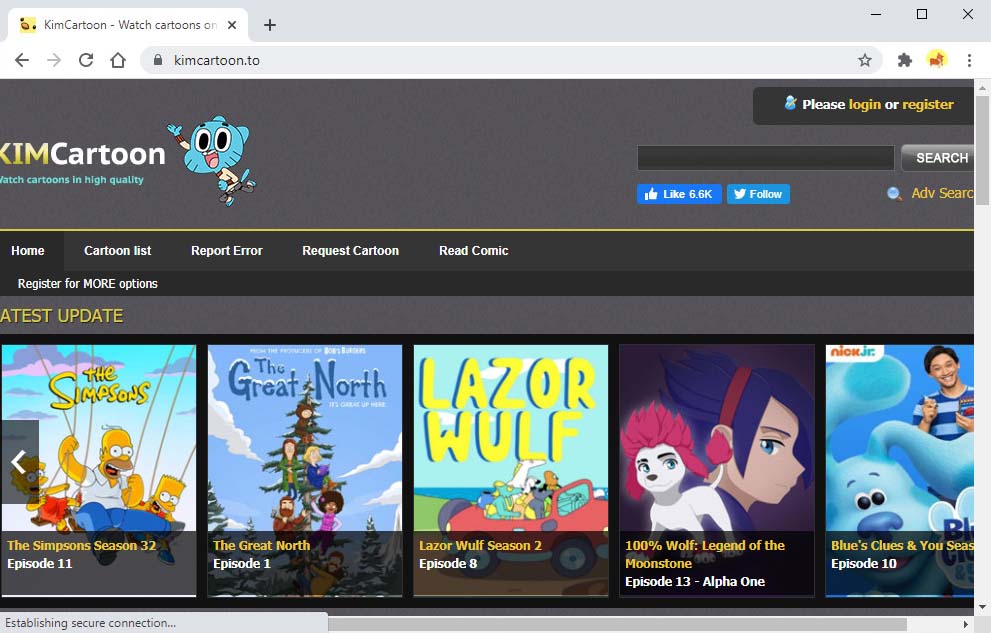Open a new tab with plus
Screen dimensions: 991x633
[270, 25]
